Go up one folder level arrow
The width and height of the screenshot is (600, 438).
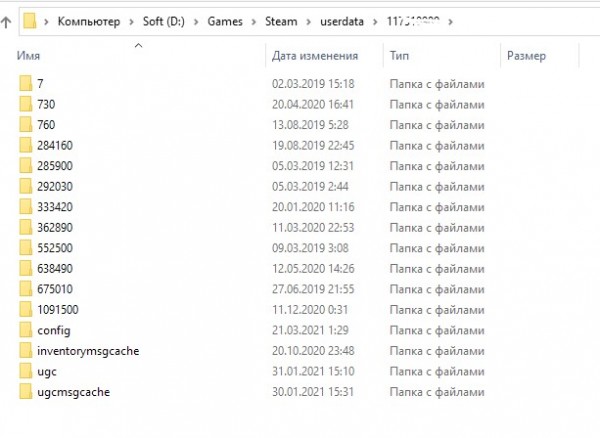point(6,23)
